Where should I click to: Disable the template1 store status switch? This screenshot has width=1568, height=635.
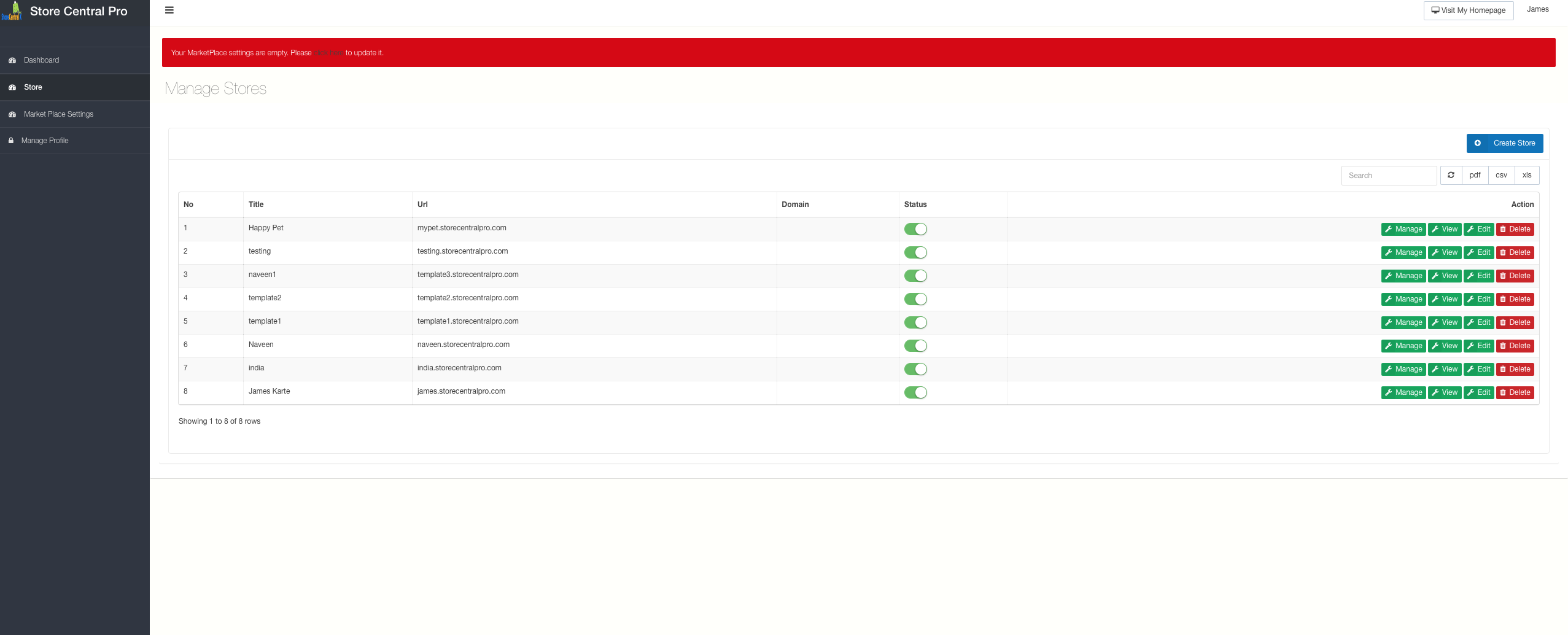[915, 322]
